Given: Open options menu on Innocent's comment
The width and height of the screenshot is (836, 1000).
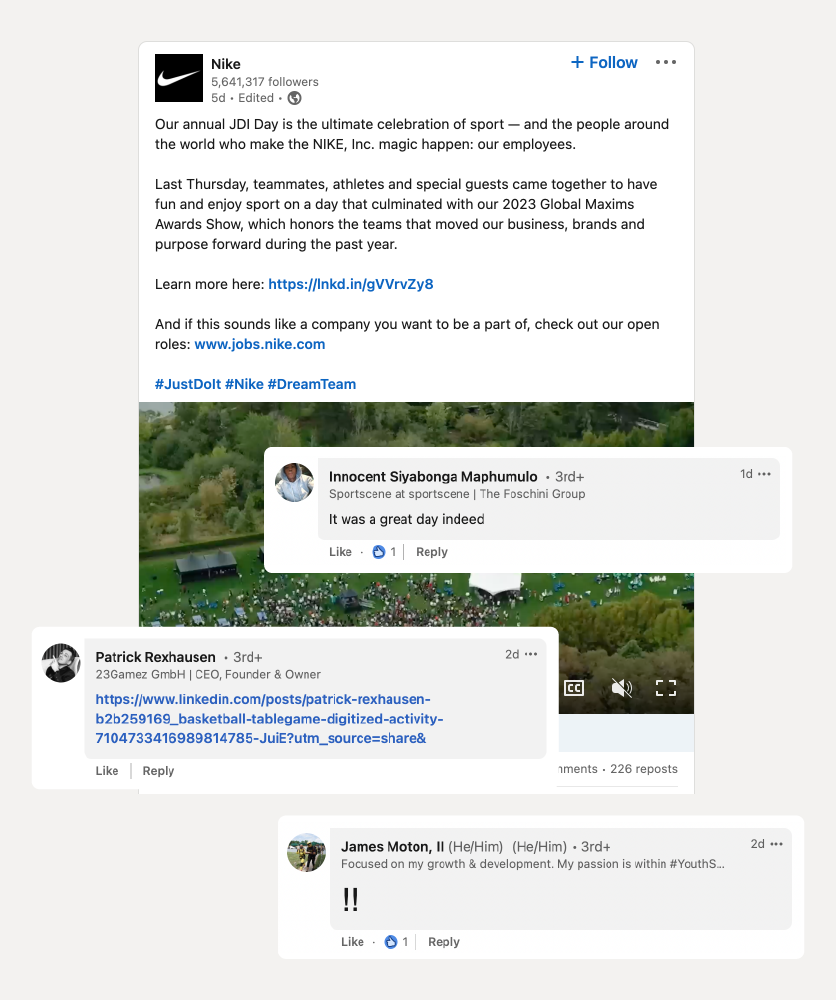Looking at the screenshot, I should click(x=765, y=474).
